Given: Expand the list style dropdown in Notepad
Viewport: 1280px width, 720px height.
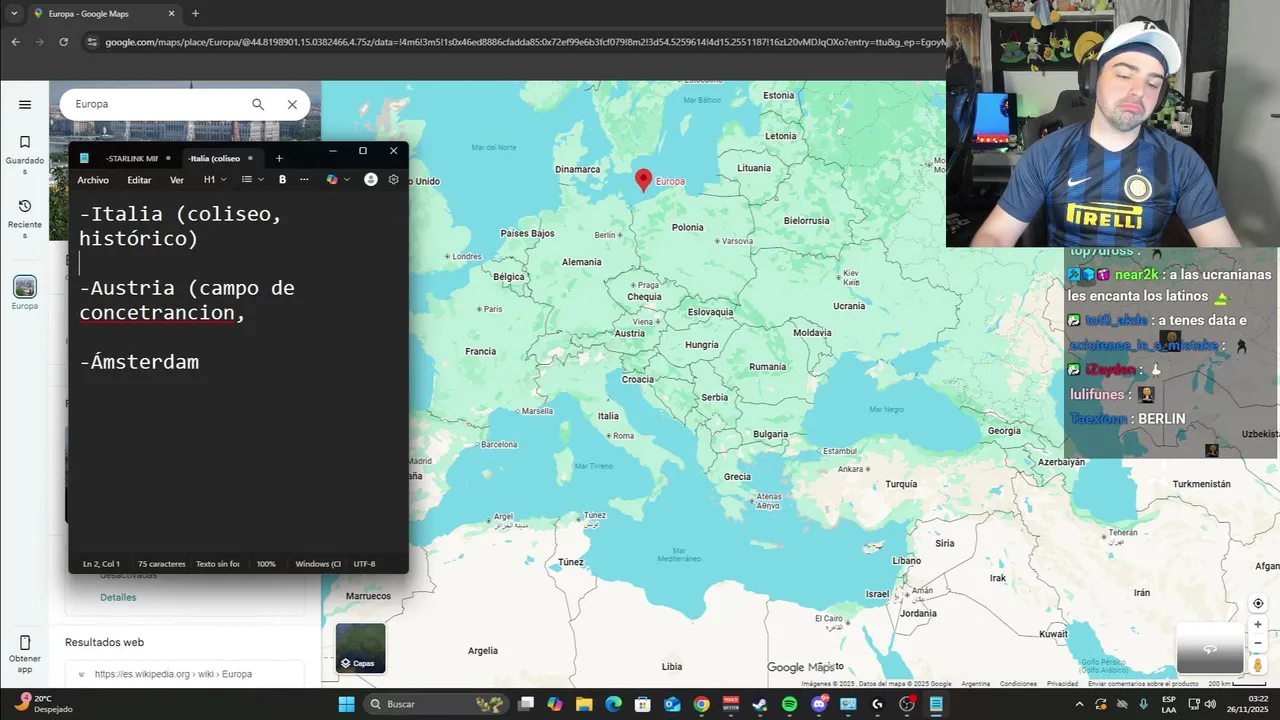Looking at the screenshot, I should coord(252,180).
